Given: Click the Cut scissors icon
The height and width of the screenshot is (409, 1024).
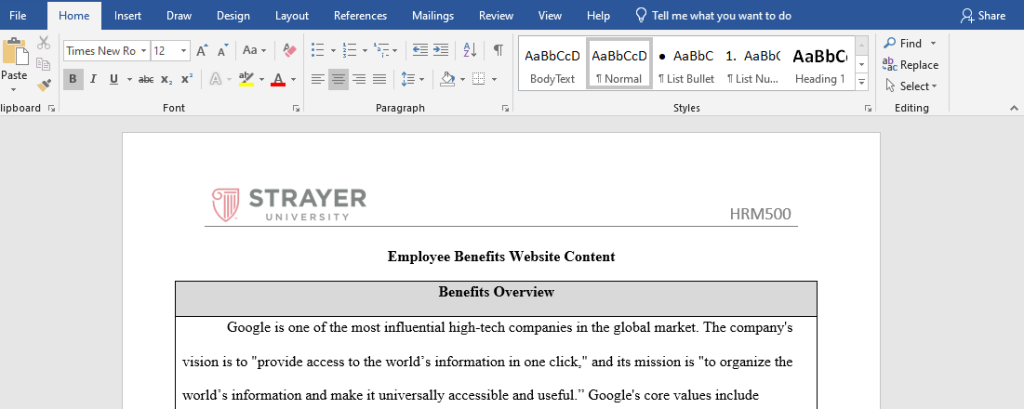Looking at the screenshot, I should coord(43,43).
